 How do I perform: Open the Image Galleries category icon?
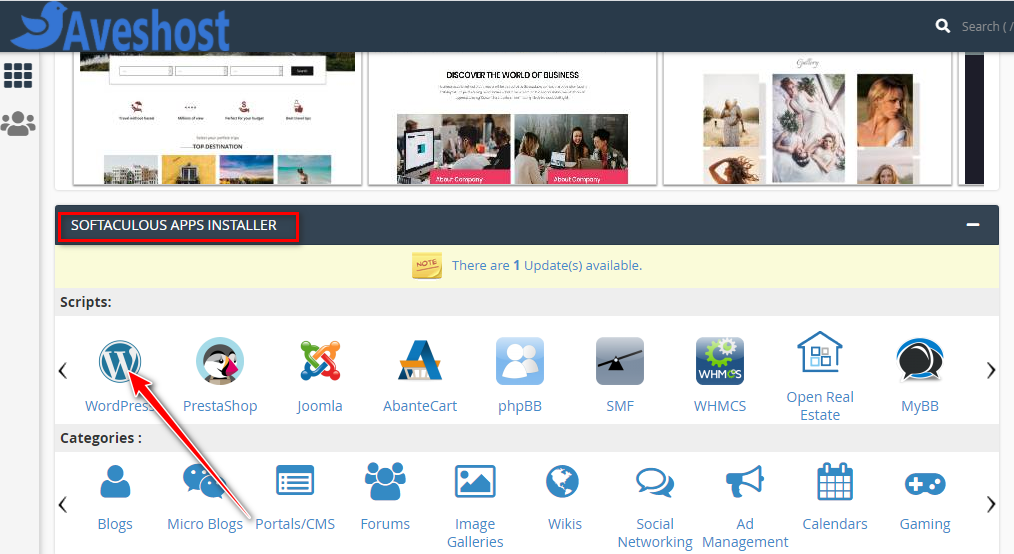[475, 482]
